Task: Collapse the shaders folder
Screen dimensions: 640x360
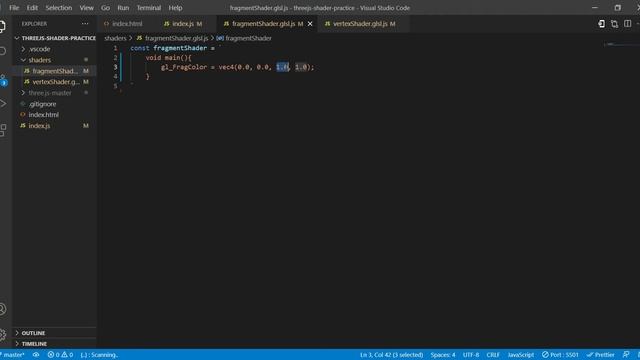Action: click(55, 60)
